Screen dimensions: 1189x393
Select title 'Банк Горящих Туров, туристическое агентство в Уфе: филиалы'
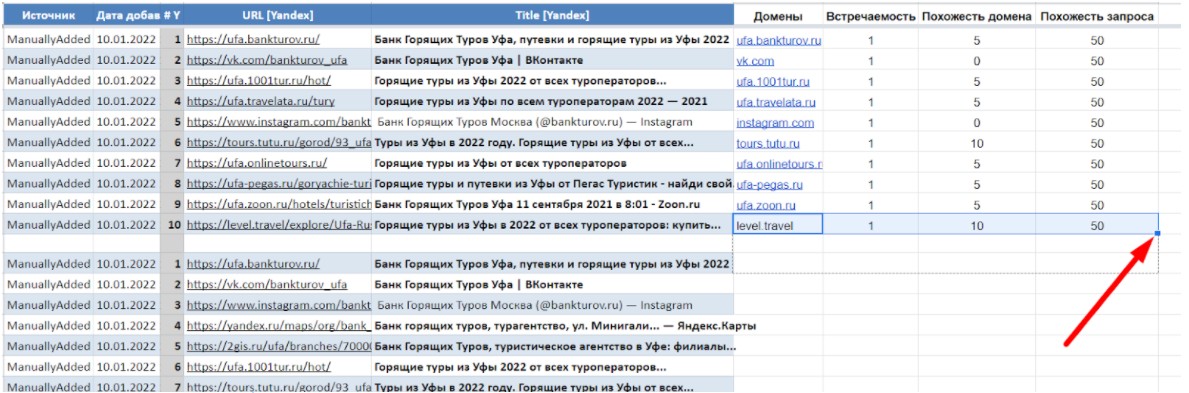coord(554,347)
